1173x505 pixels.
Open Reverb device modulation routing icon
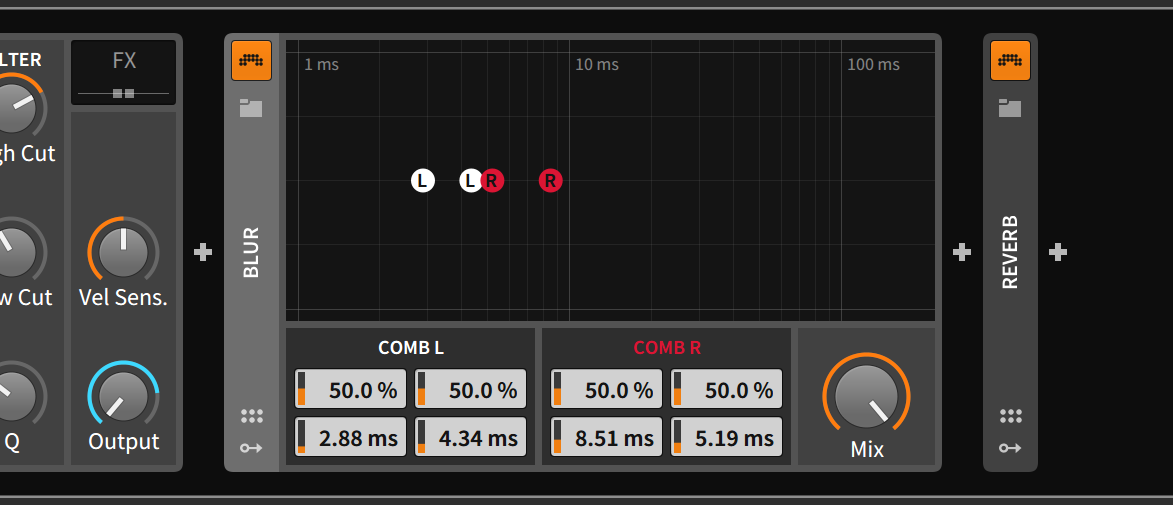point(1010,448)
